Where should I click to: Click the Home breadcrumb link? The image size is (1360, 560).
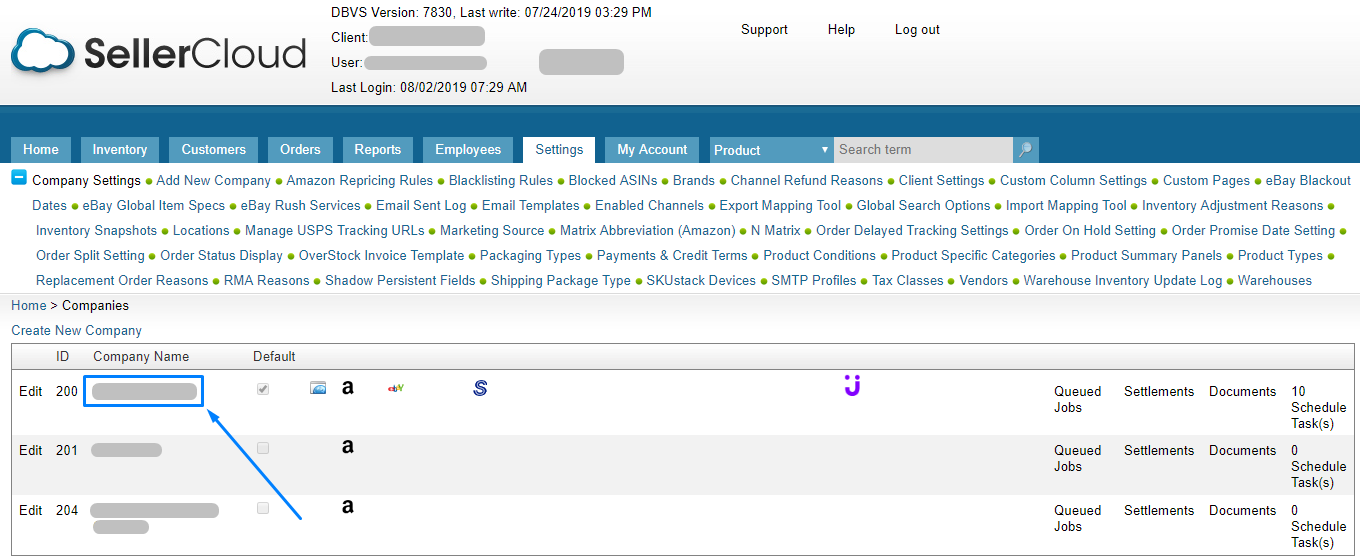29,306
